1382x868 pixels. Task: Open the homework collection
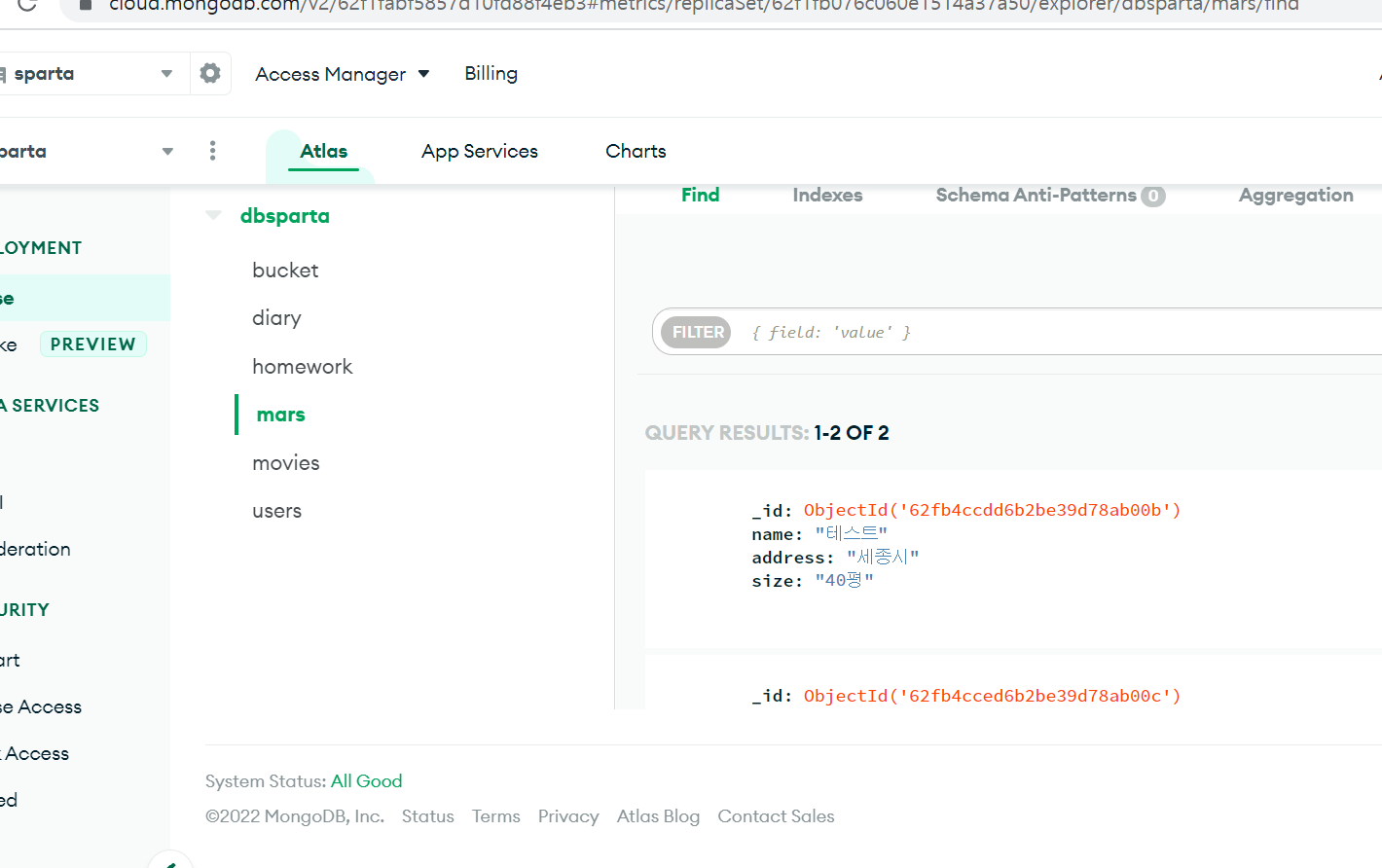(302, 367)
